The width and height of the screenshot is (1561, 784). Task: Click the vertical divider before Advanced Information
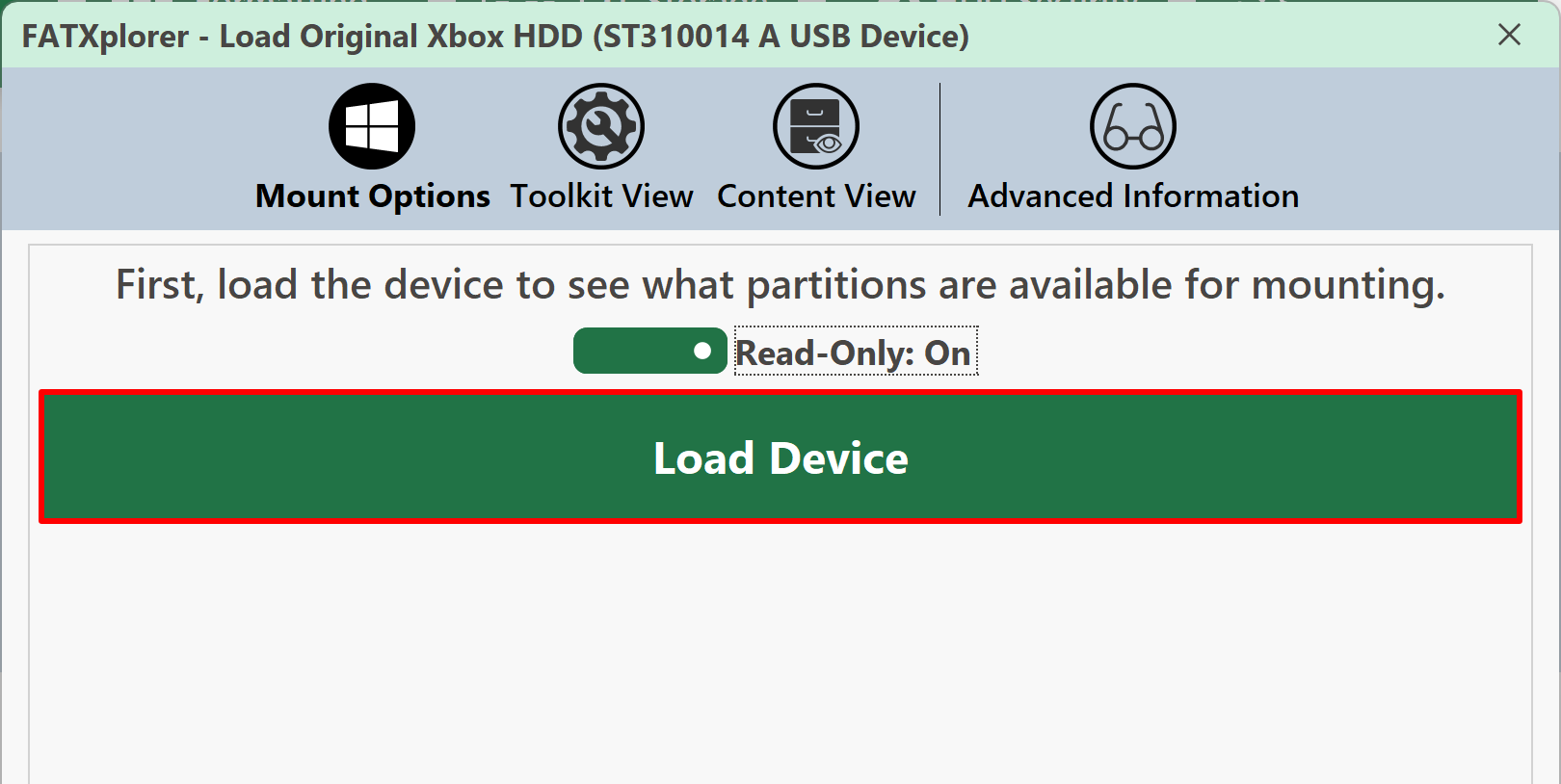click(939, 149)
